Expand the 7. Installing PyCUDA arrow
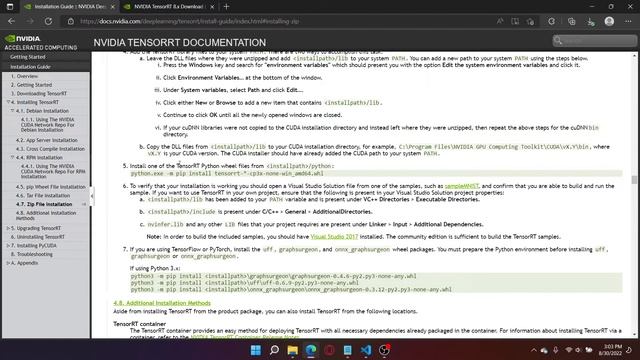This screenshot has height=360, width=640. tap(8, 245)
